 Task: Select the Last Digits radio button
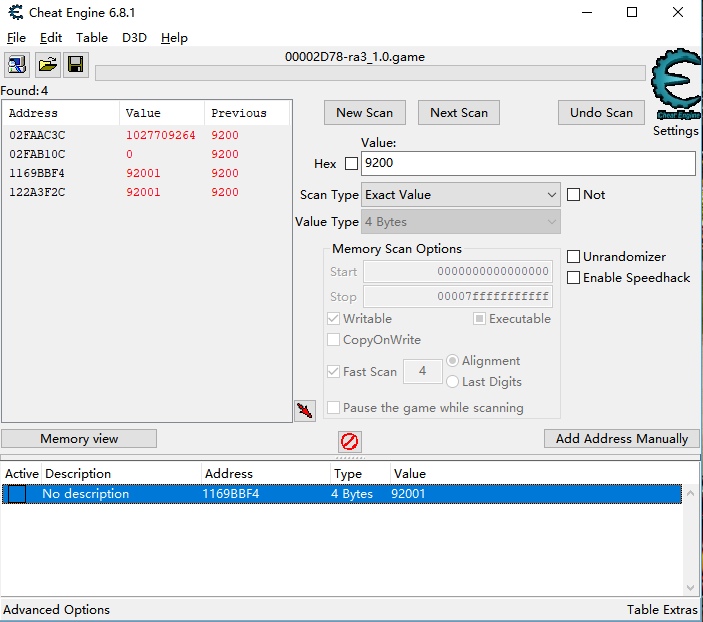pos(452,382)
